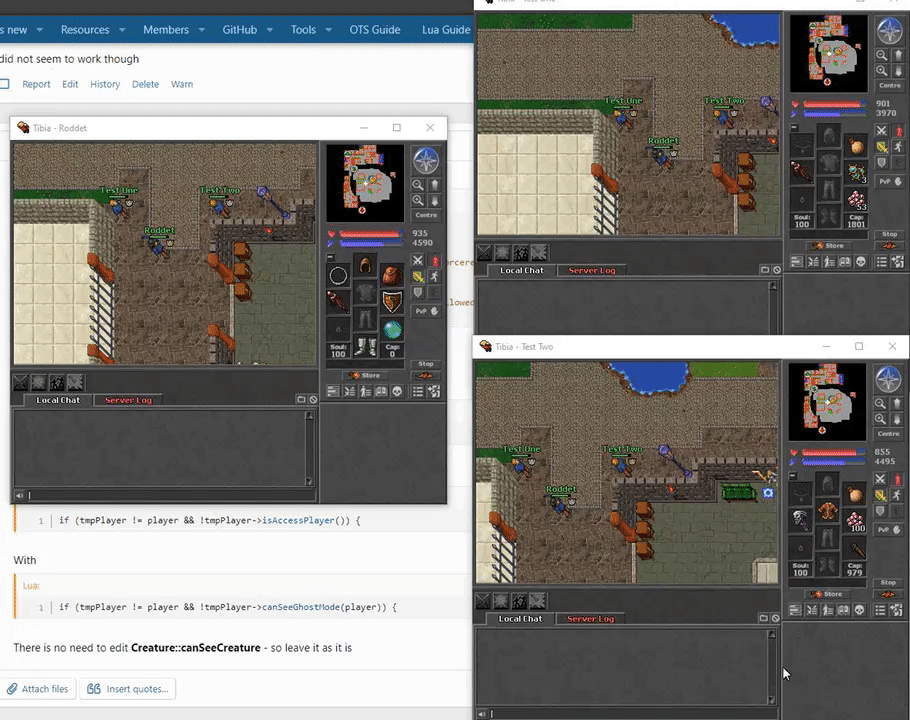Click the armor slot in the Test Two inventory
This screenshot has height=720, width=910.
click(828, 511)
